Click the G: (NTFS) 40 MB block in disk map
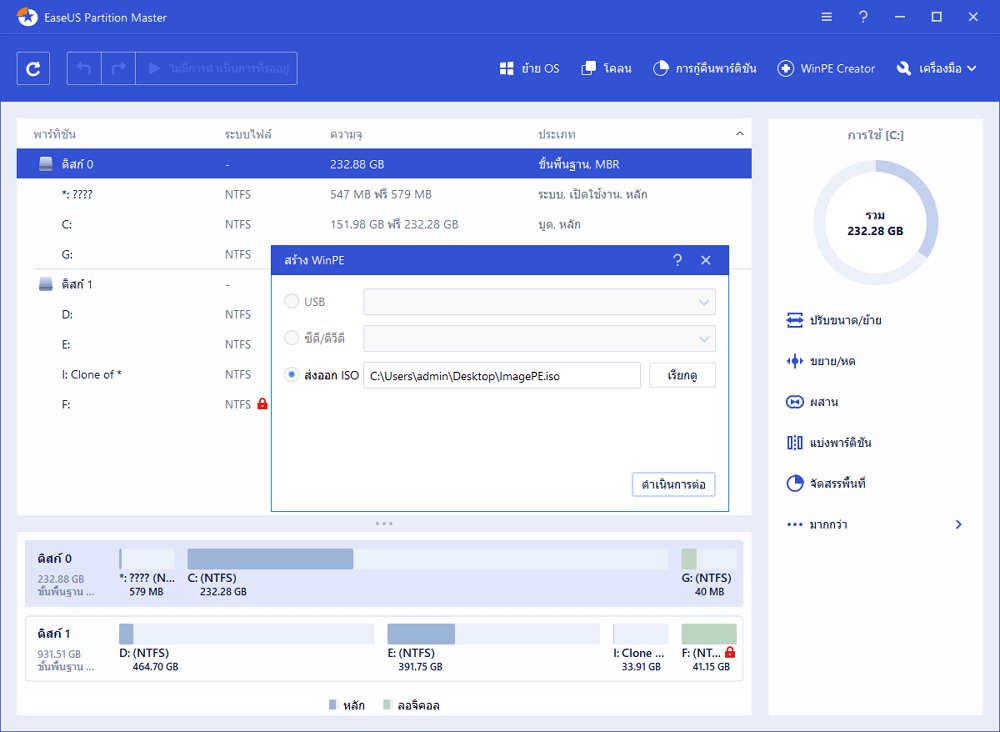This screenshot has width=1000, height=732. pos(709,573)
